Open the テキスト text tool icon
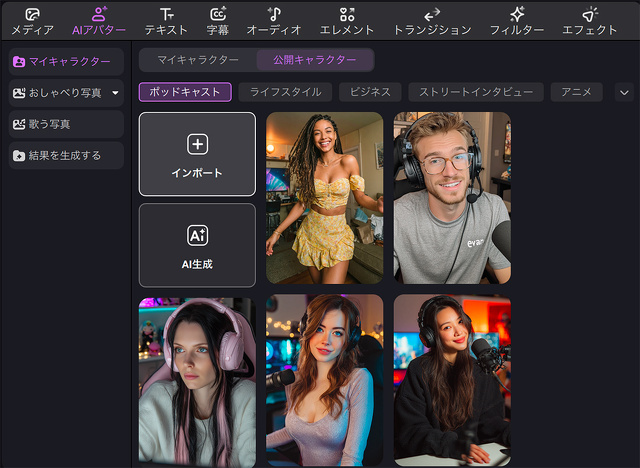This screenshot has height=468, width=640. [167, 15]
